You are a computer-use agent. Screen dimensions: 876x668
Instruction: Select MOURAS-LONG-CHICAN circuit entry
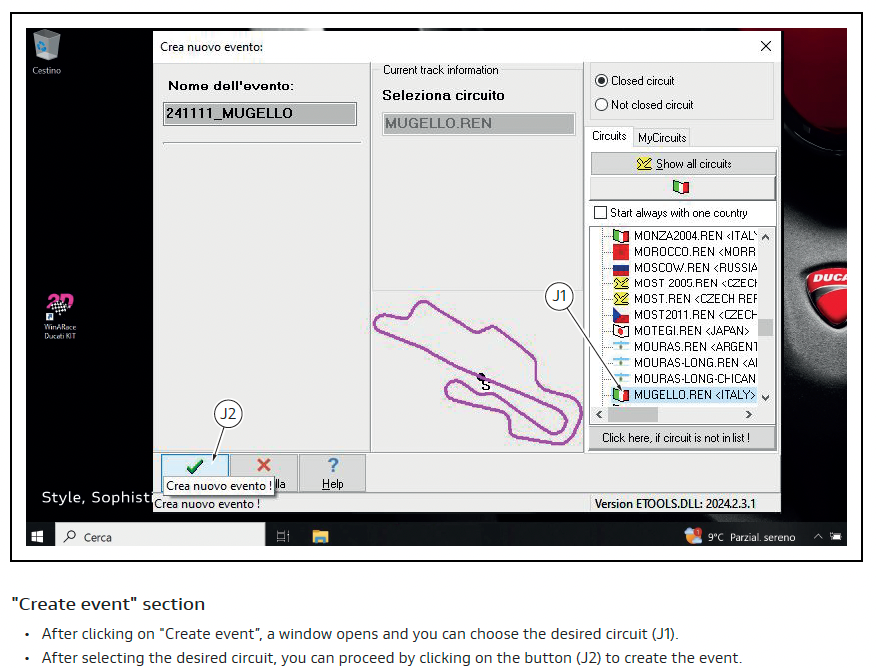[695, 379]
